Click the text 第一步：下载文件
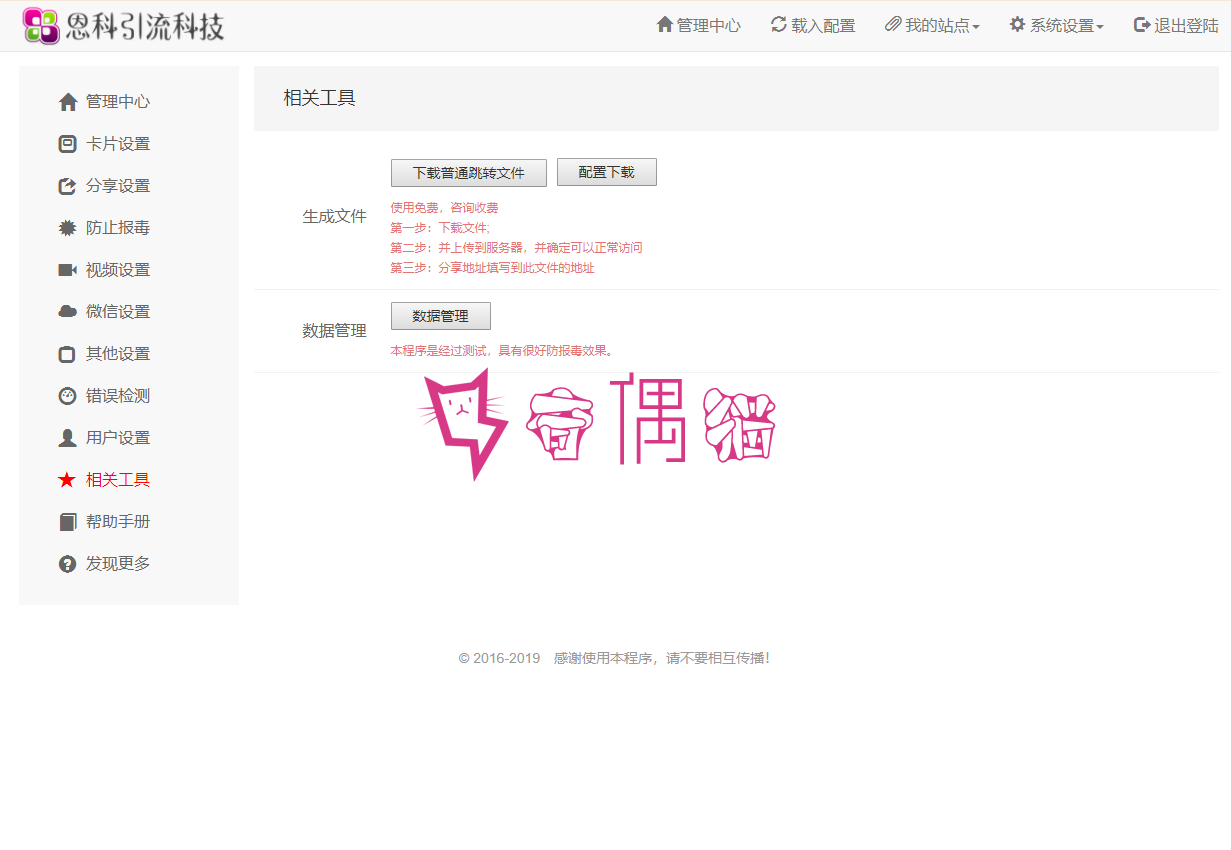The height and width of the screenshot is (850, 1231). pos(439,228)
